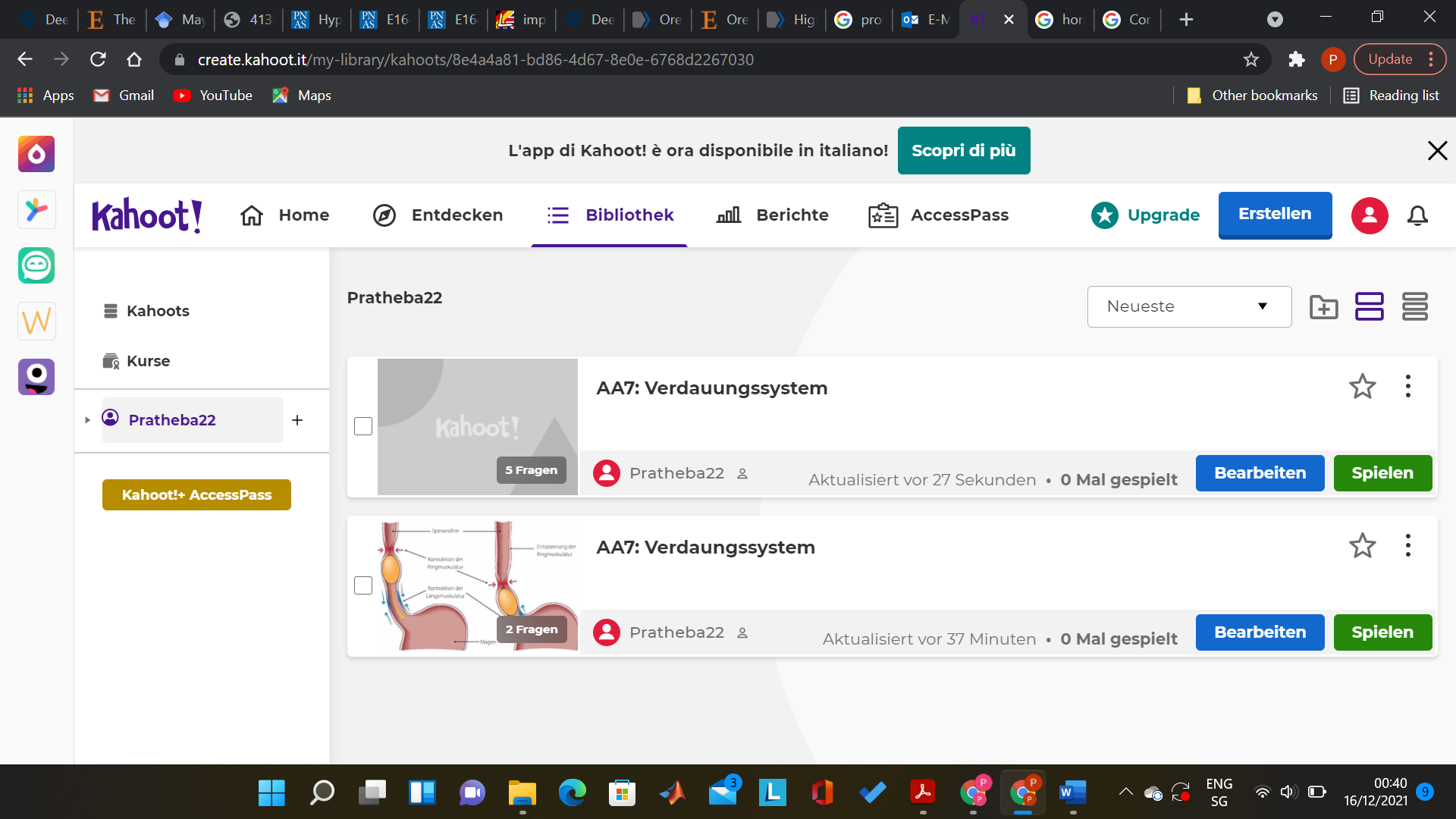The width and height of the screenshot is (1456, 819).
Task: Favorite the AA7: Verdauungssystem kahoot star
Action: click(1363, 387)
